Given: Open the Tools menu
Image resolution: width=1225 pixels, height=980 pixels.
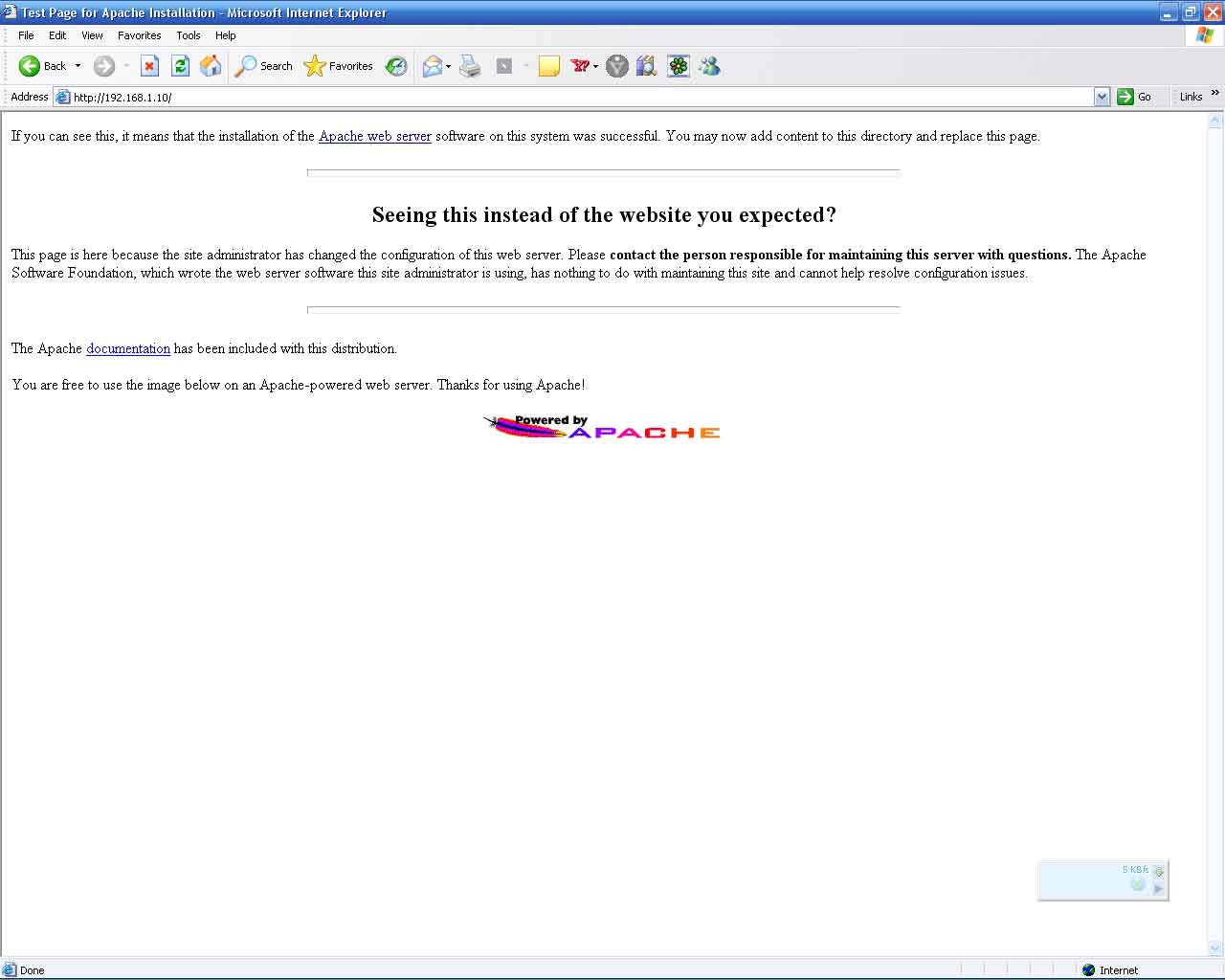Looking at the screenshot, I should coord(189,35).
